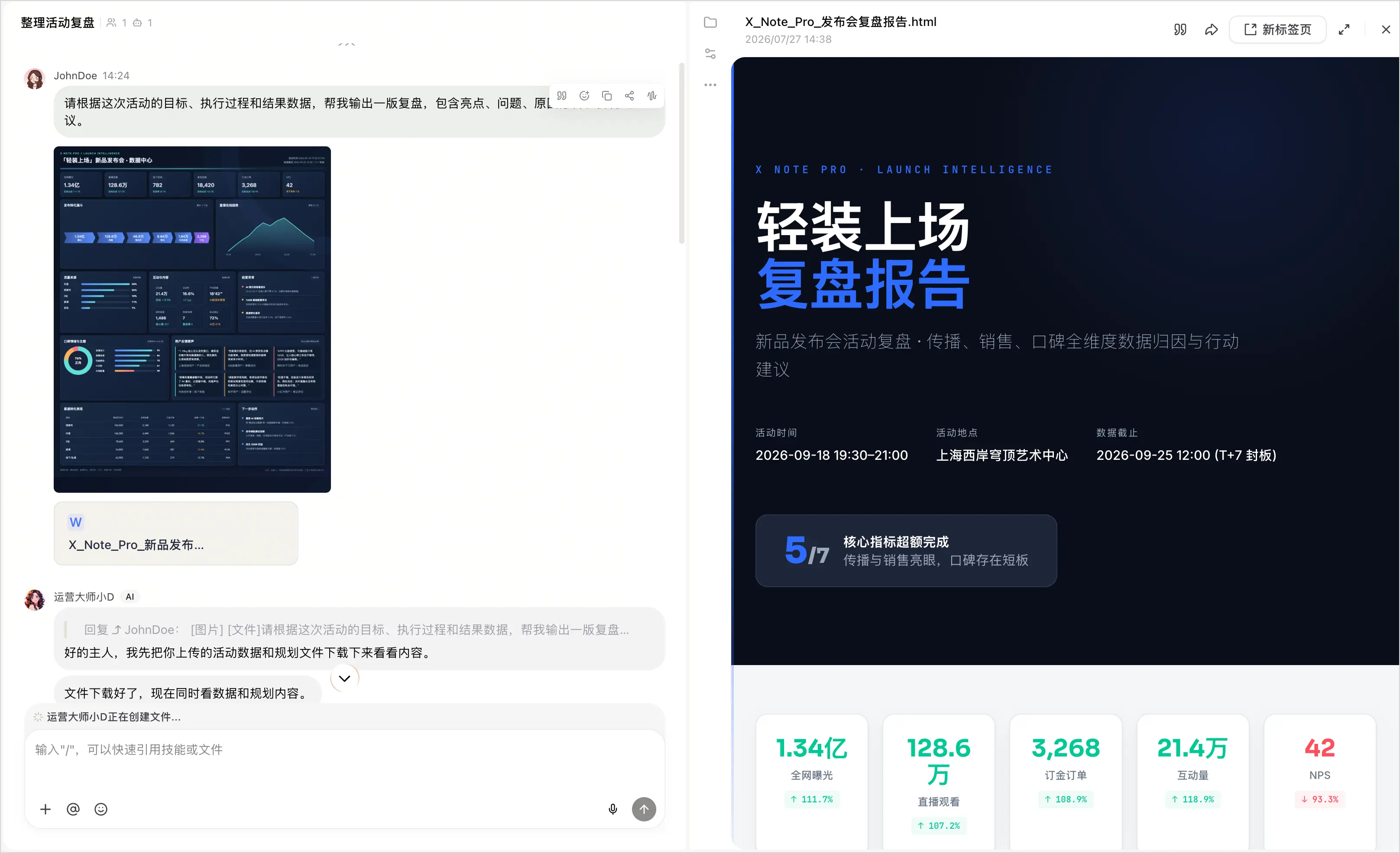Open the more options ellipsis in side rail
Image resolution: width=1400 pixels, height=853 pixels.
click(710, 84)
